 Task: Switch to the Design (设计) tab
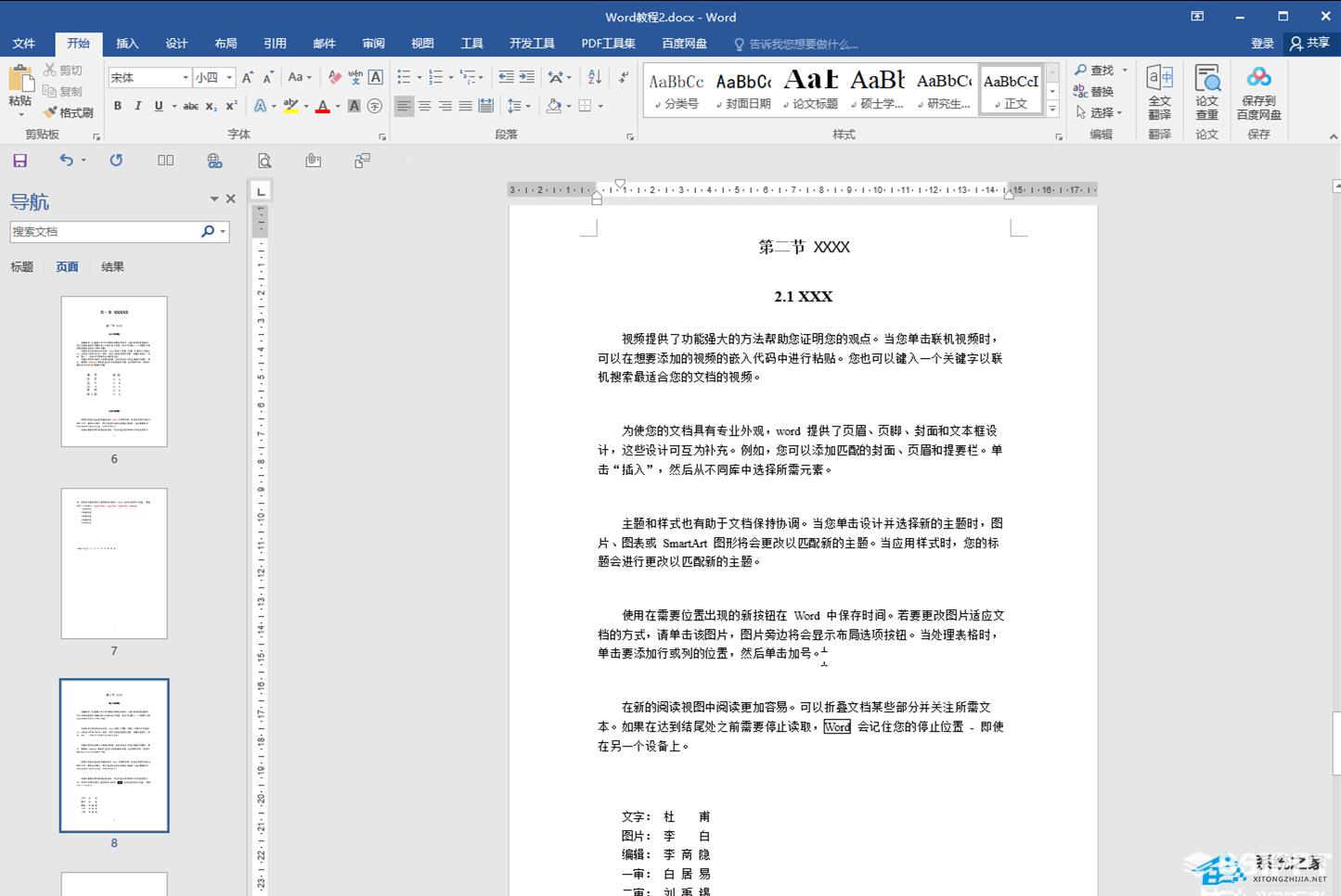click(176, 44)
